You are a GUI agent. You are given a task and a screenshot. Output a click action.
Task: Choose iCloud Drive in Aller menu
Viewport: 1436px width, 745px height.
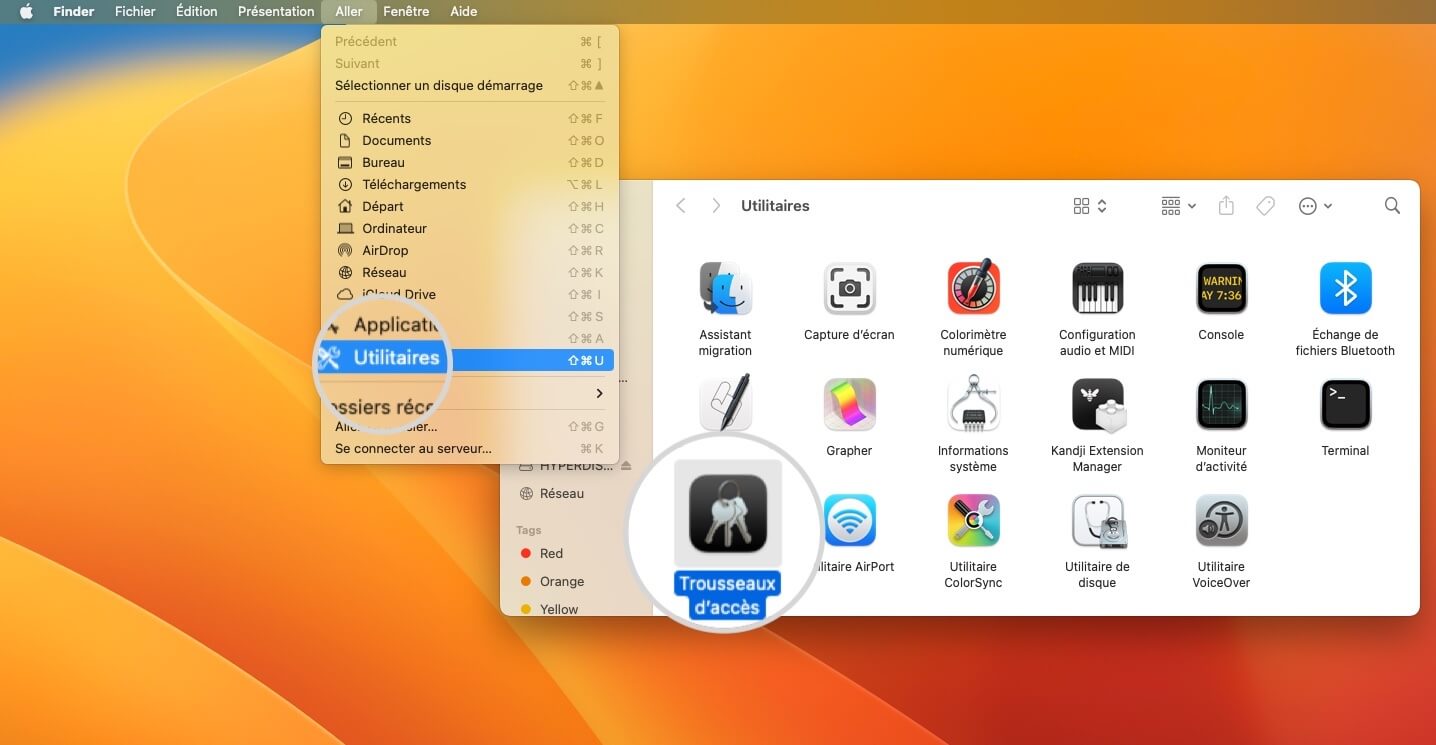[470, 294]
